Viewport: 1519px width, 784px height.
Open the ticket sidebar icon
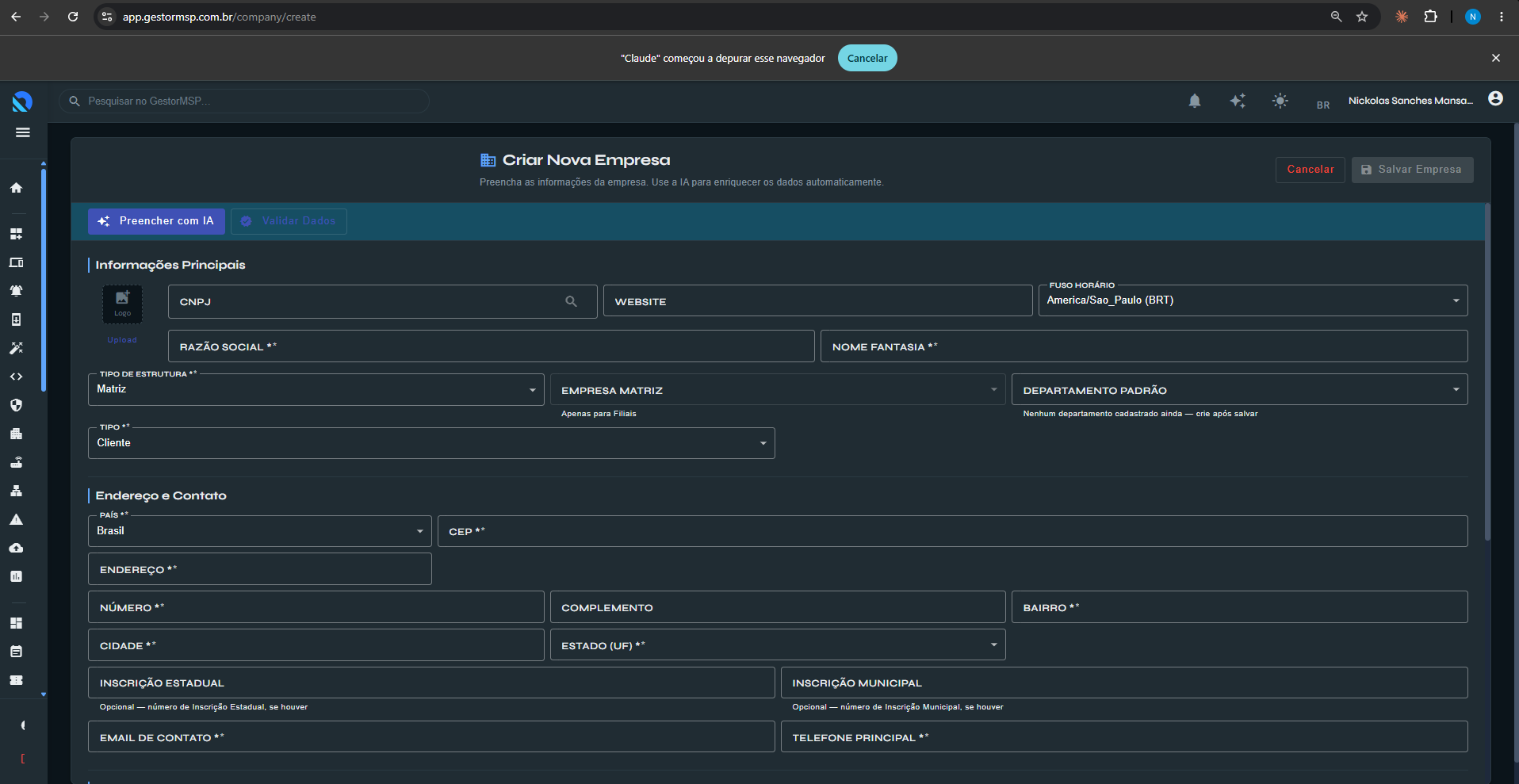click(x=16, y=680)
